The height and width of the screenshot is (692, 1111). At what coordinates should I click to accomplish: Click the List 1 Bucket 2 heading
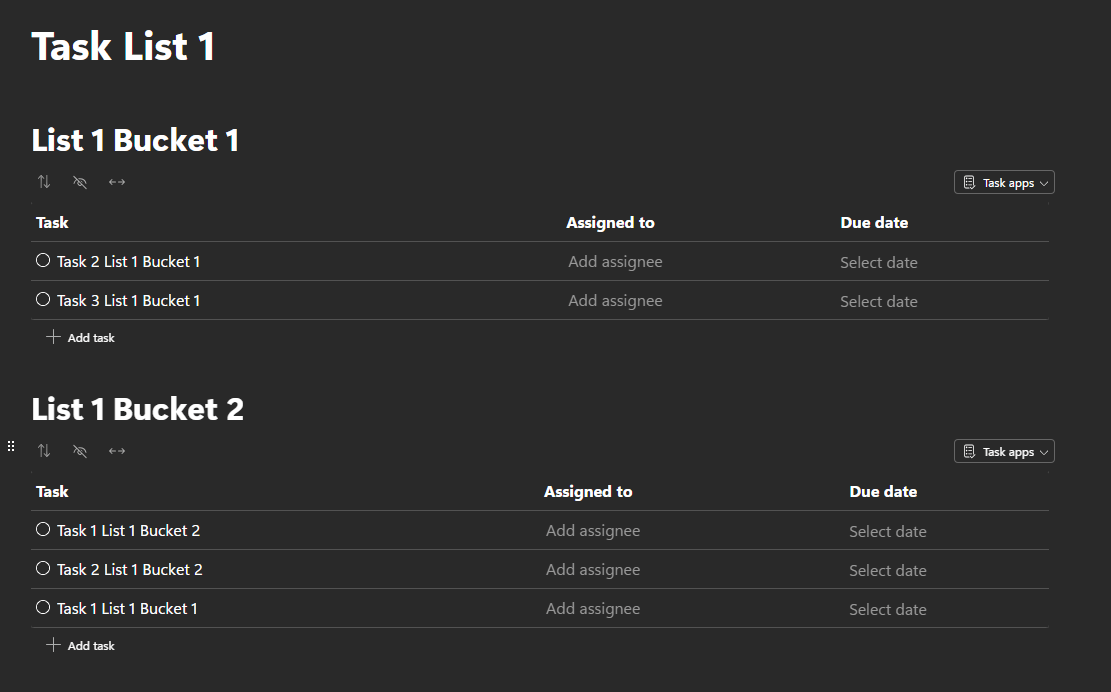click(137, 409)
